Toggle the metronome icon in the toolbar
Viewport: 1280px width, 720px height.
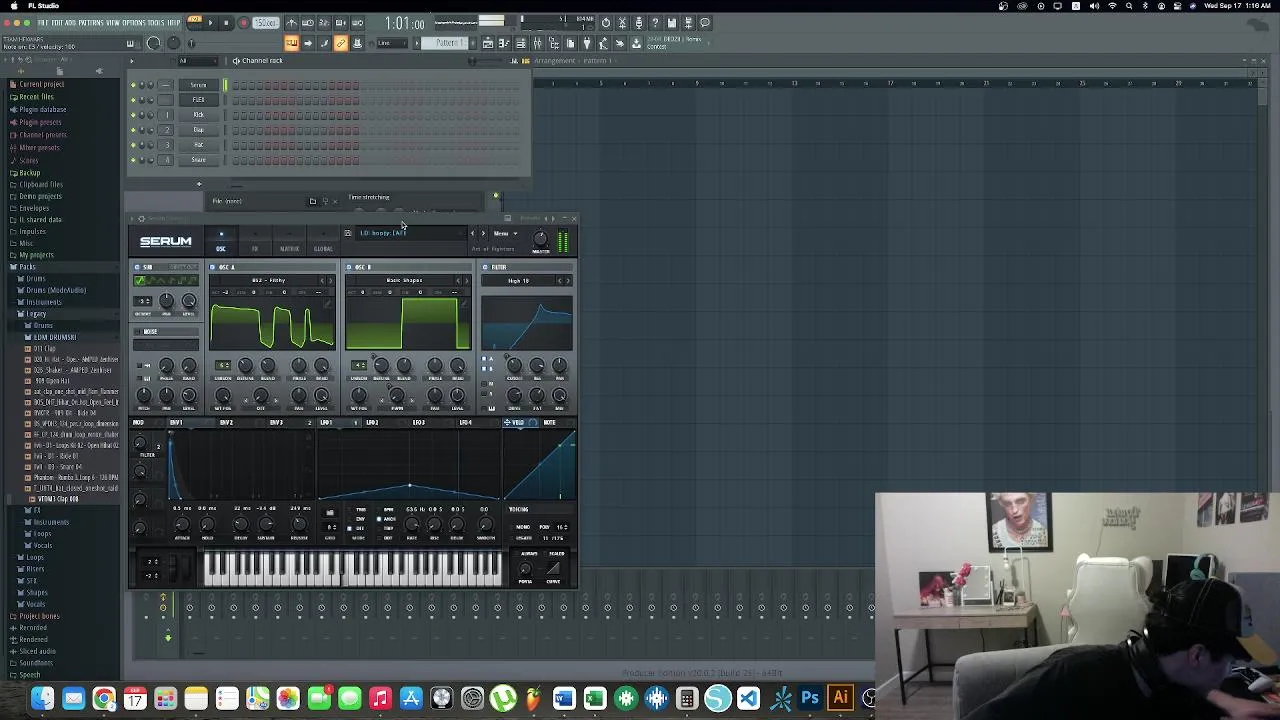pos(291,22)
